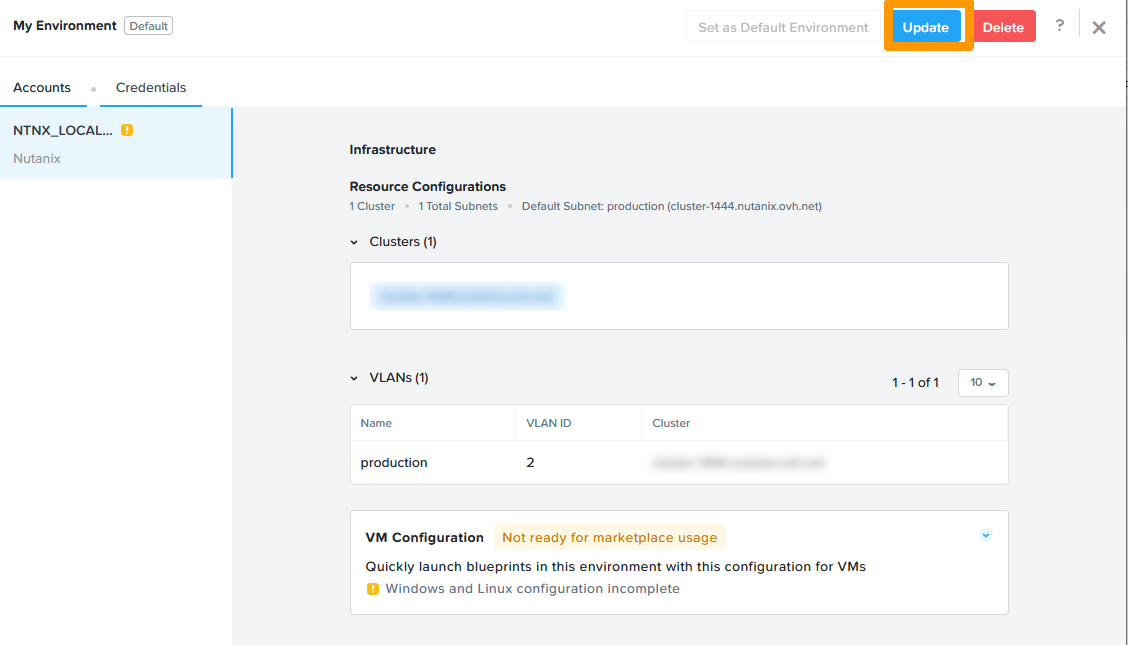
Task: Click the blue chevron on VM Configuration panel
Action: (x=986, y=535)
